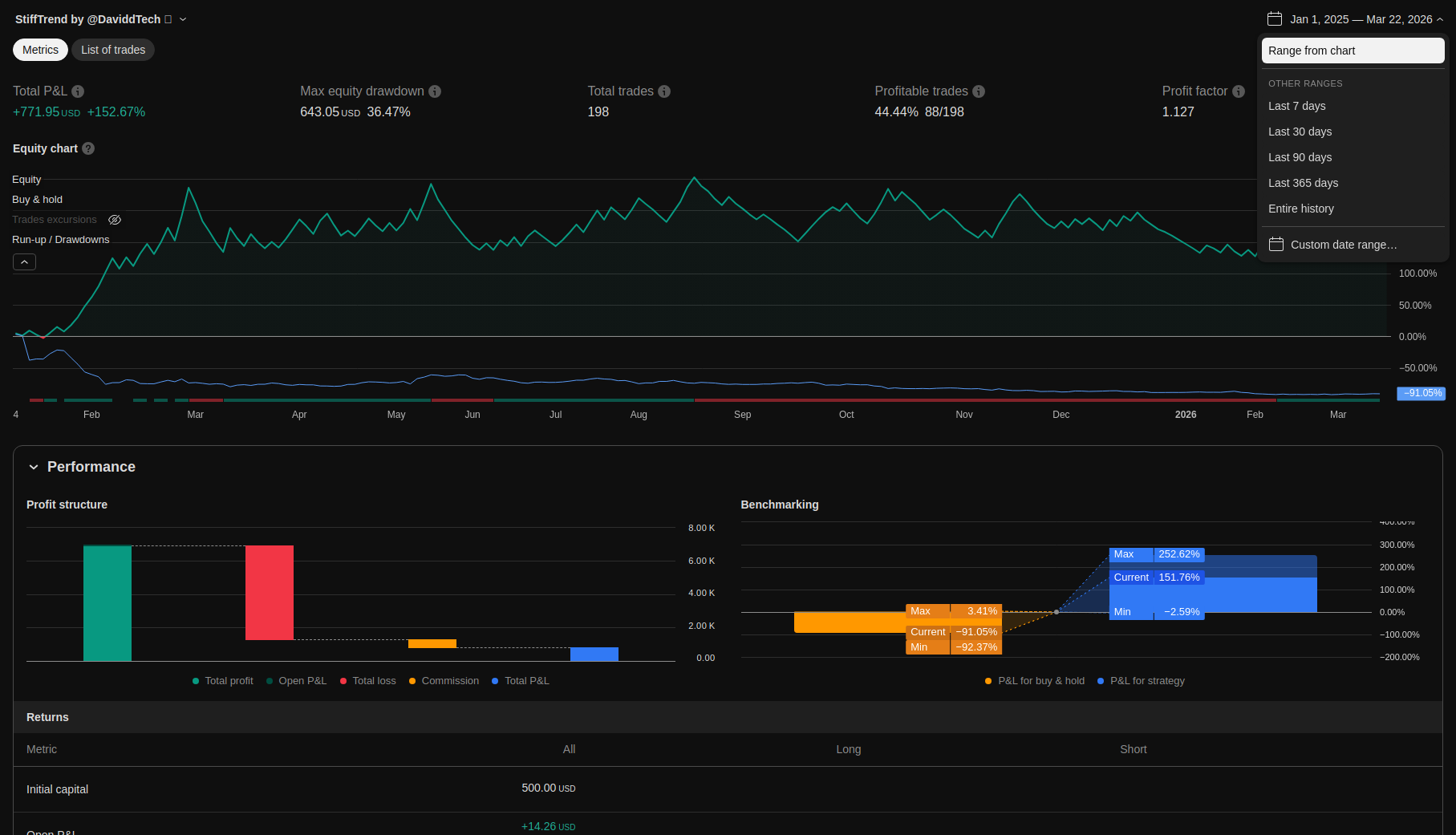
Task: Click info icon next to Profitable trades
Action: (x=979, y=91)
